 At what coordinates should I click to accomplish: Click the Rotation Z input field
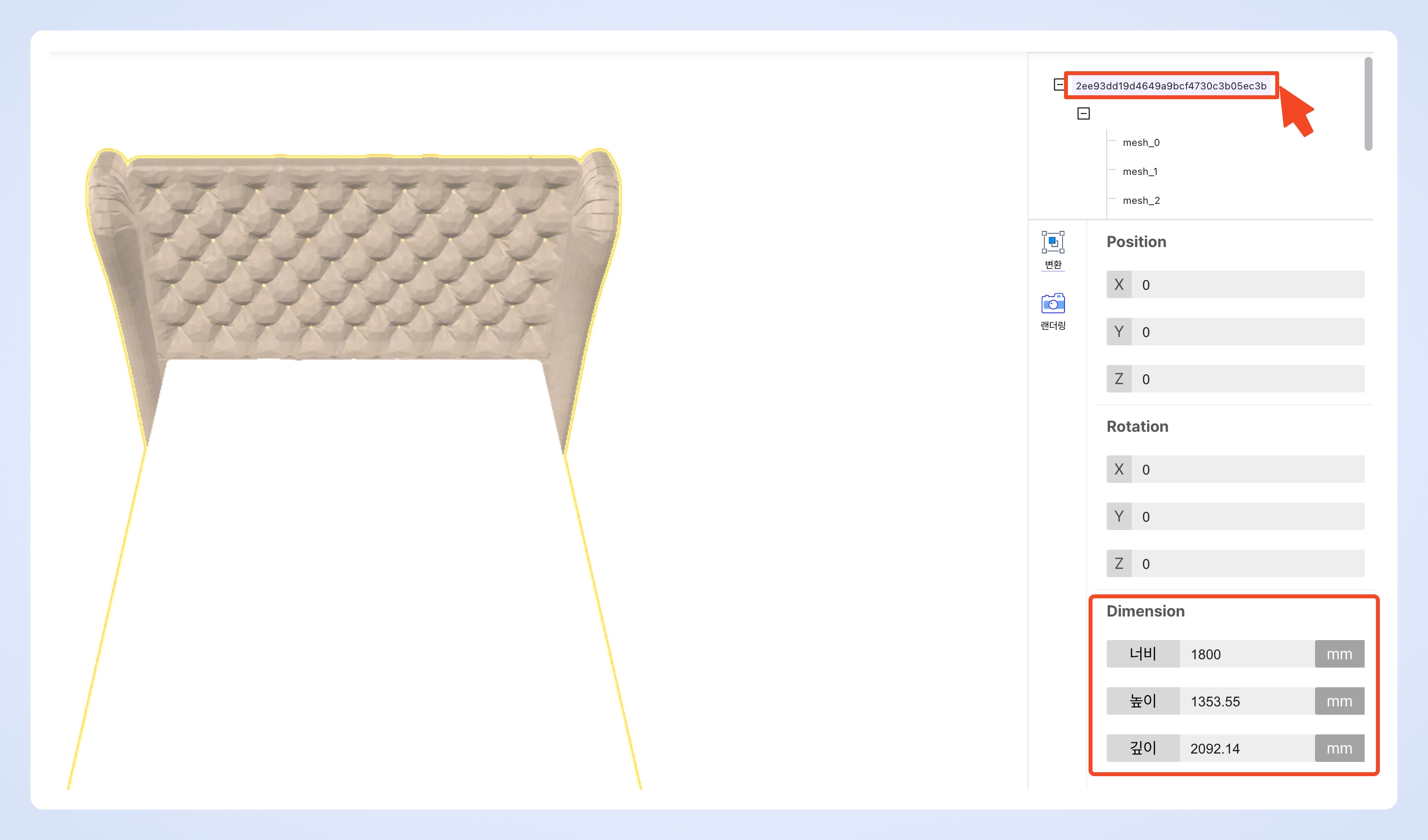coord(1247,563)
